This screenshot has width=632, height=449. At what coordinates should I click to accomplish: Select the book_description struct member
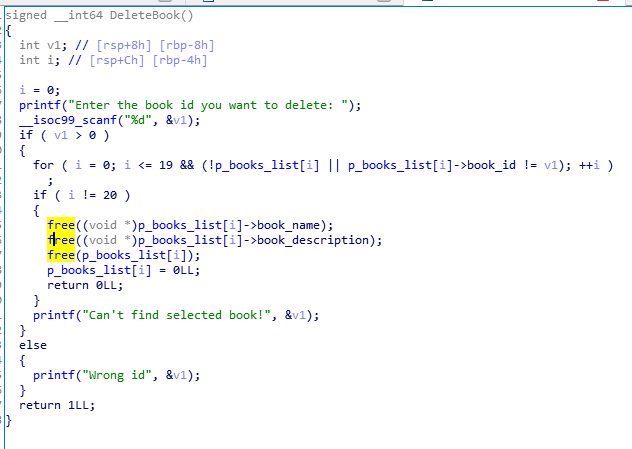pos(313,240)
